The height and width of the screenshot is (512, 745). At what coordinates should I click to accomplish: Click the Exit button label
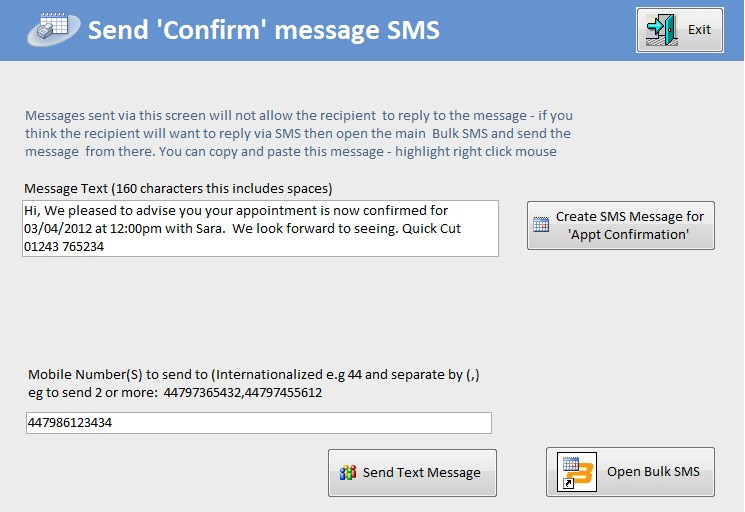pos(699,30)
